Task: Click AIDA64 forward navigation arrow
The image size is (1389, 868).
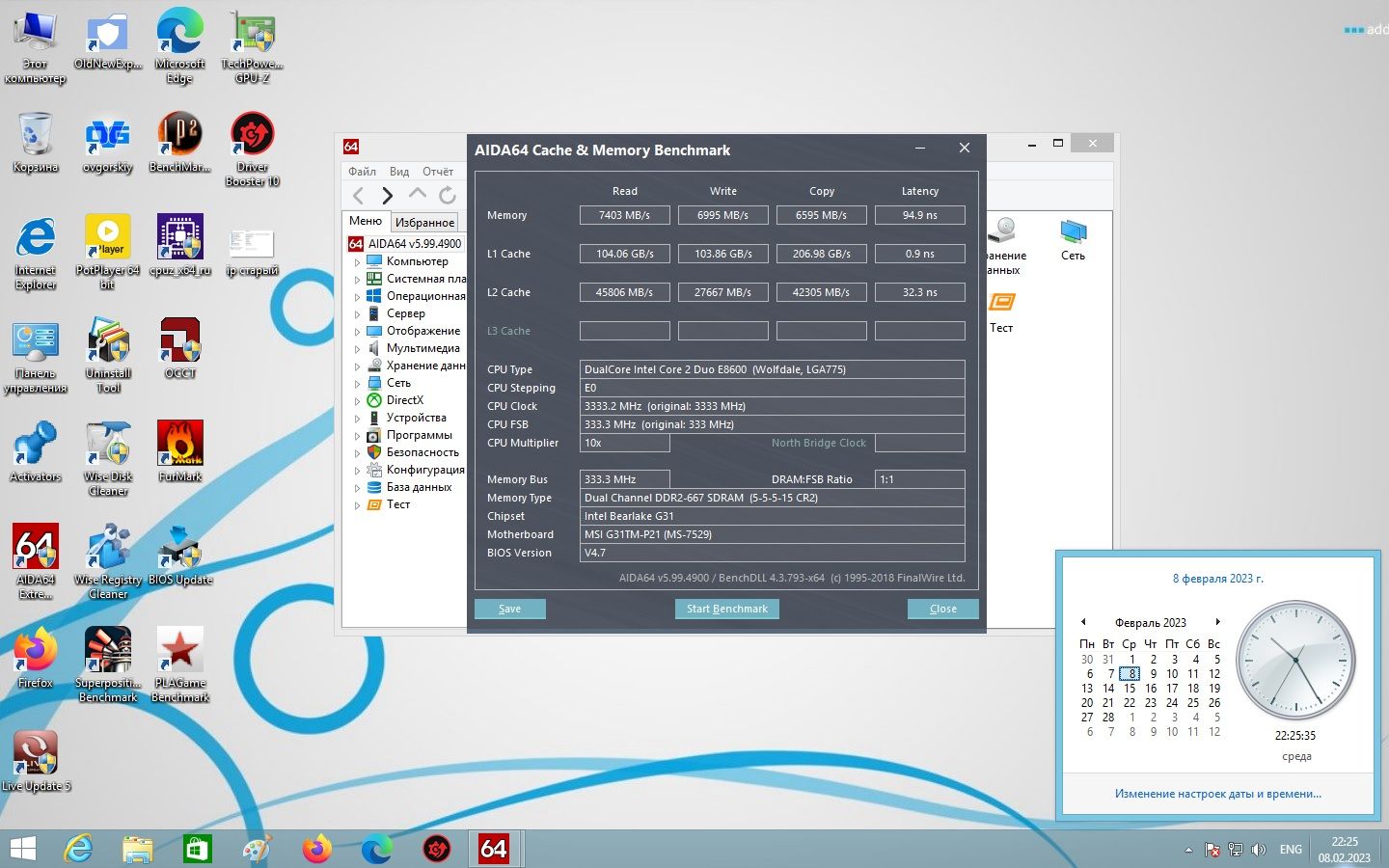Action: coord(387,196)
